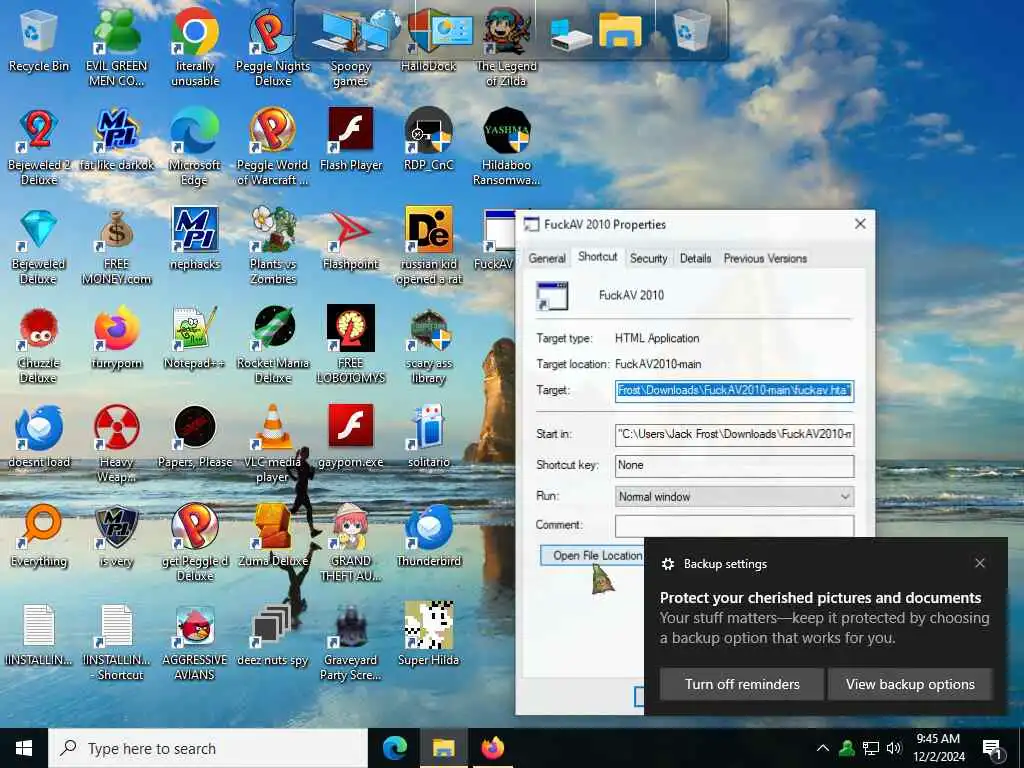Open the Thunderbird desktop shortcut

[428, 536]
